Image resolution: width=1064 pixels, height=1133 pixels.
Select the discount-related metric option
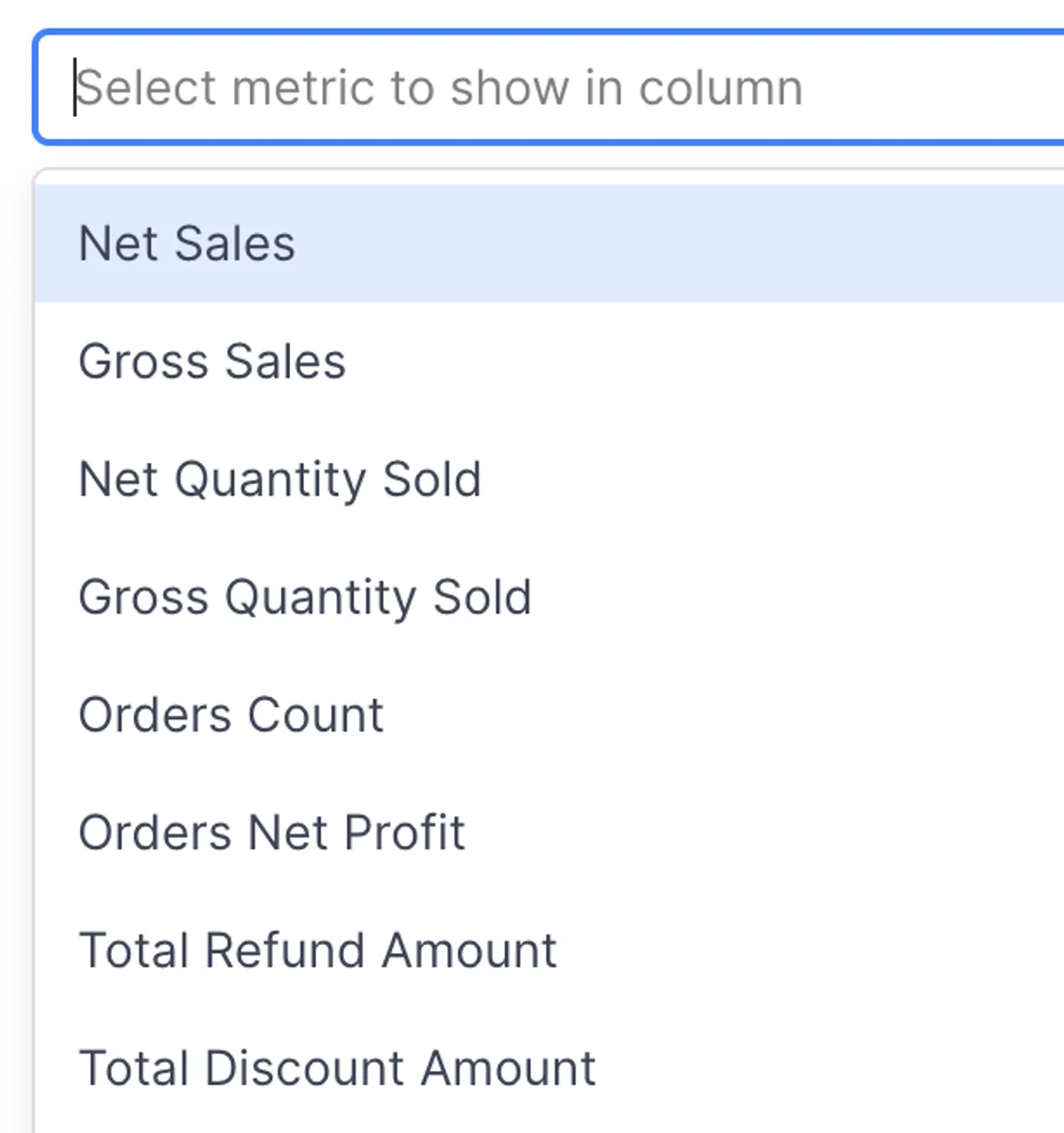tap(337, 1067)
